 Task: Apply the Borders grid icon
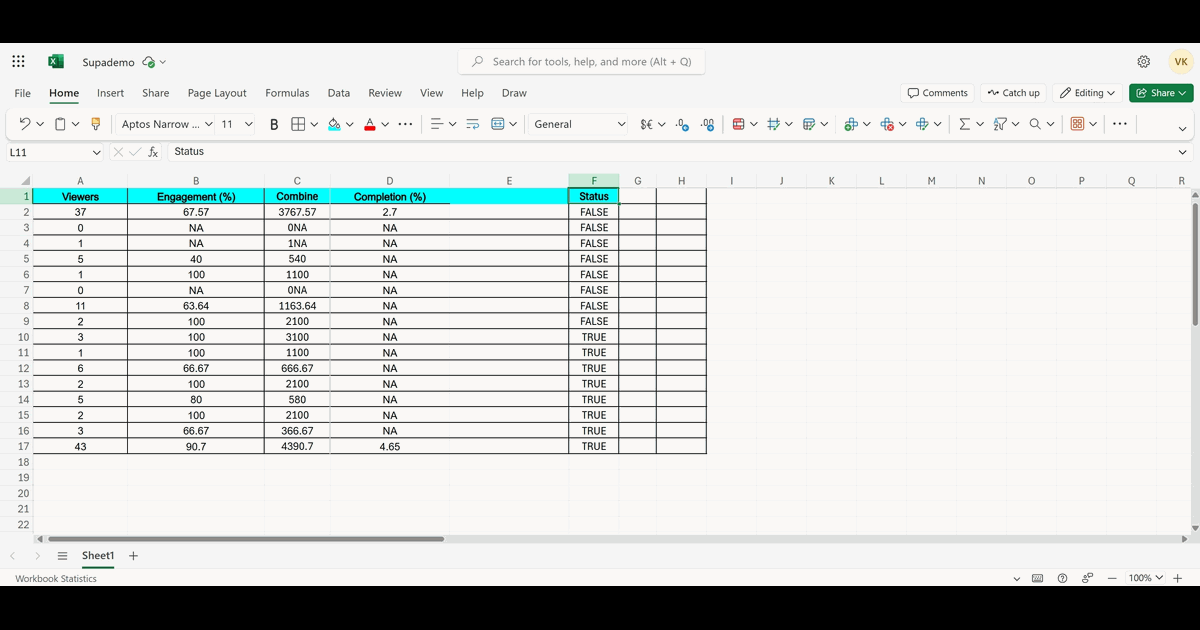[x=298, y=124]
